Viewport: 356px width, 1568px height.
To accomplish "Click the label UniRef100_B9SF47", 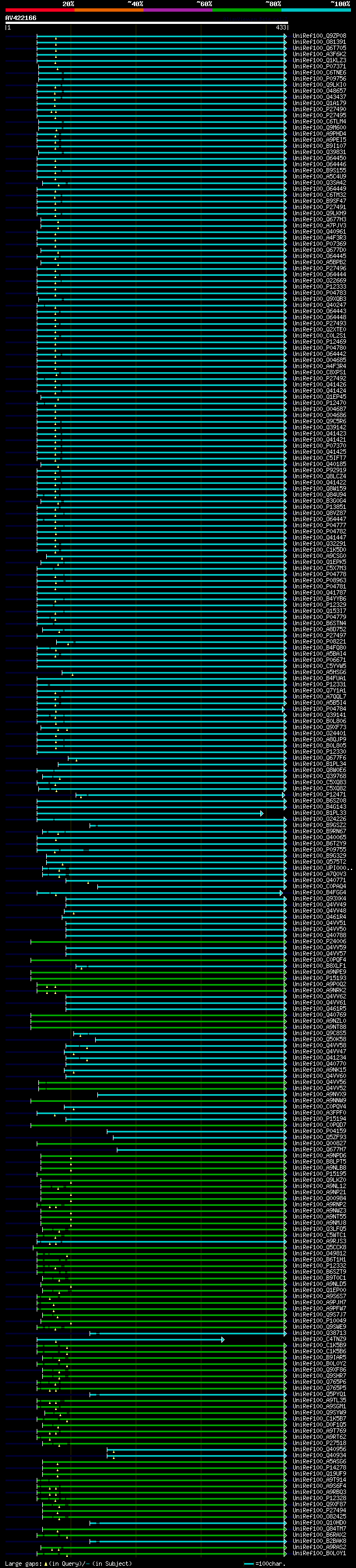I will coord(319,201).
